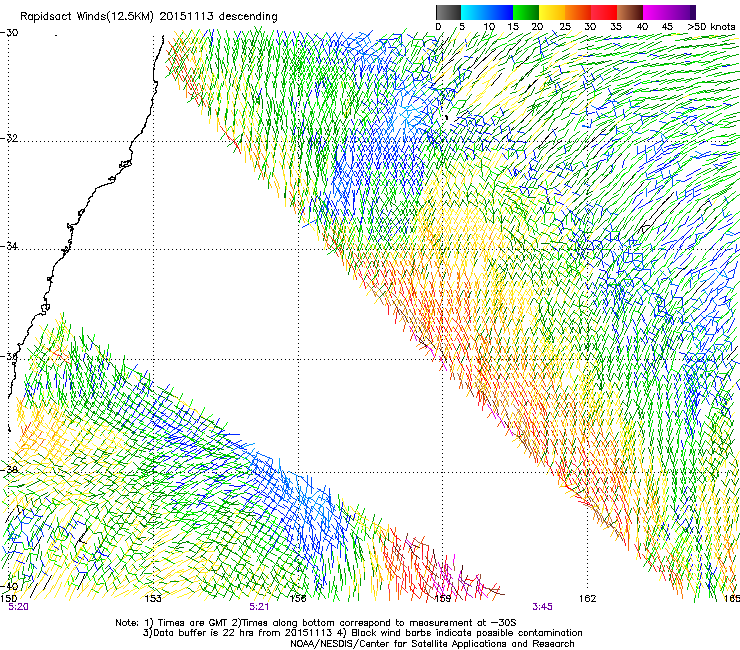Click the '-30' latitude label

pyautogui.click(x=9, y=33)
